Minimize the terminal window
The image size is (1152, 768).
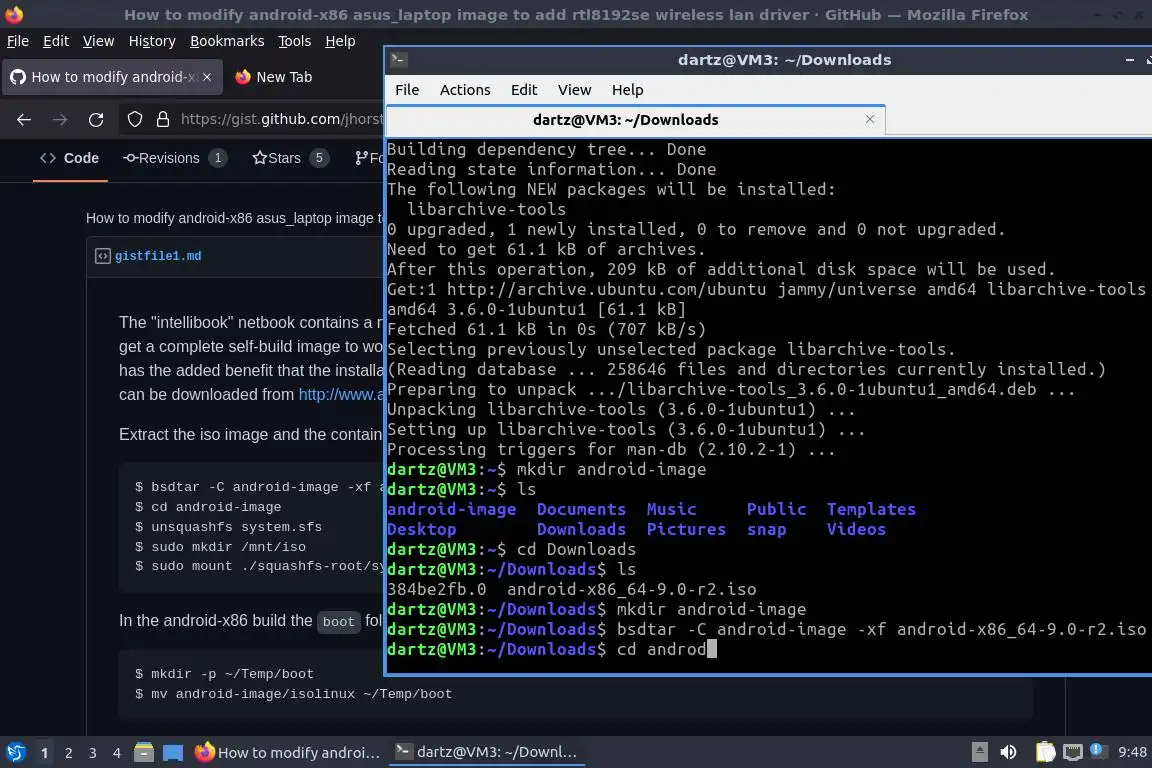(x=1130, y=60)
